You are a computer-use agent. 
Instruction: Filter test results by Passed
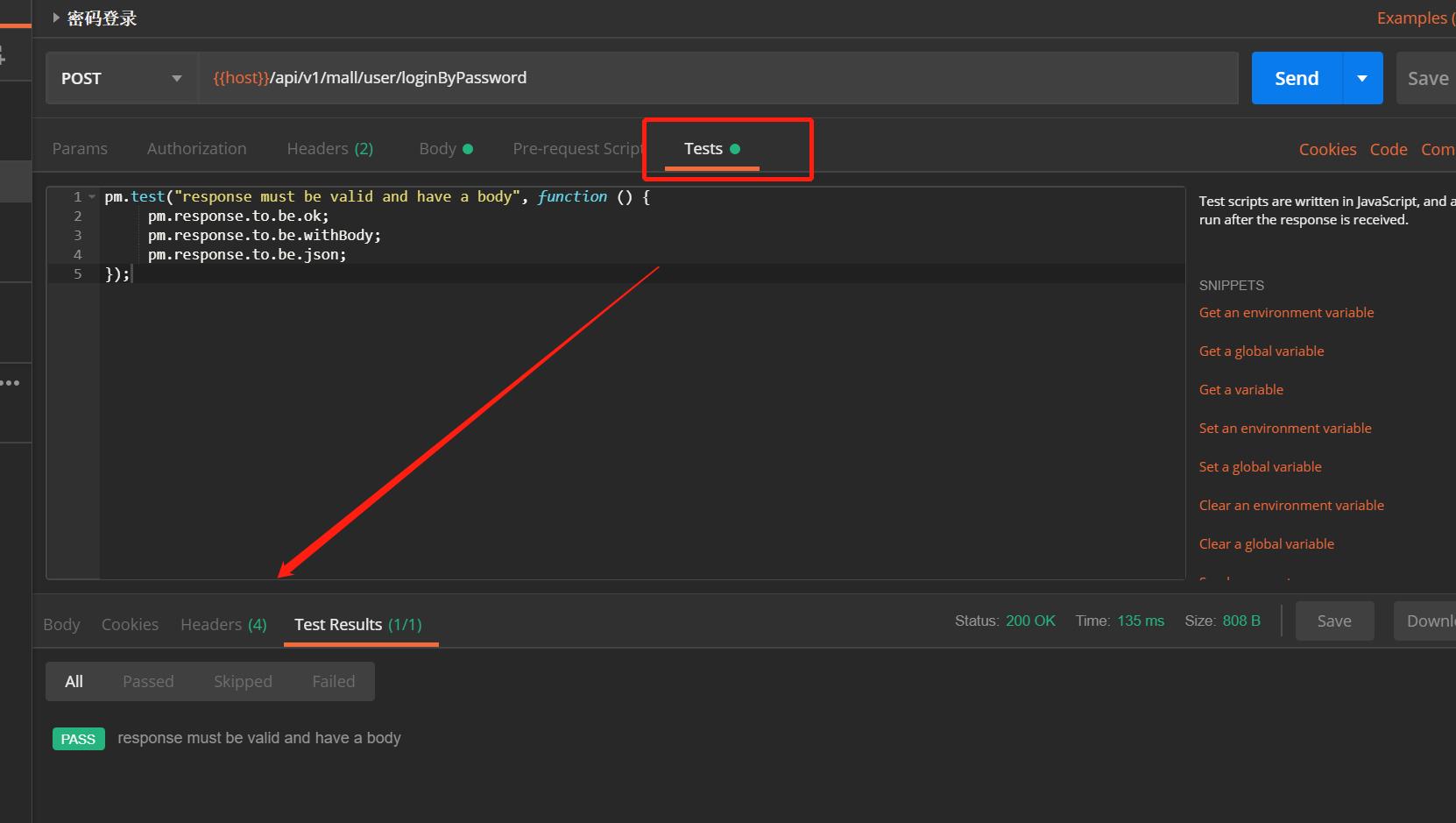coord(148,681)
